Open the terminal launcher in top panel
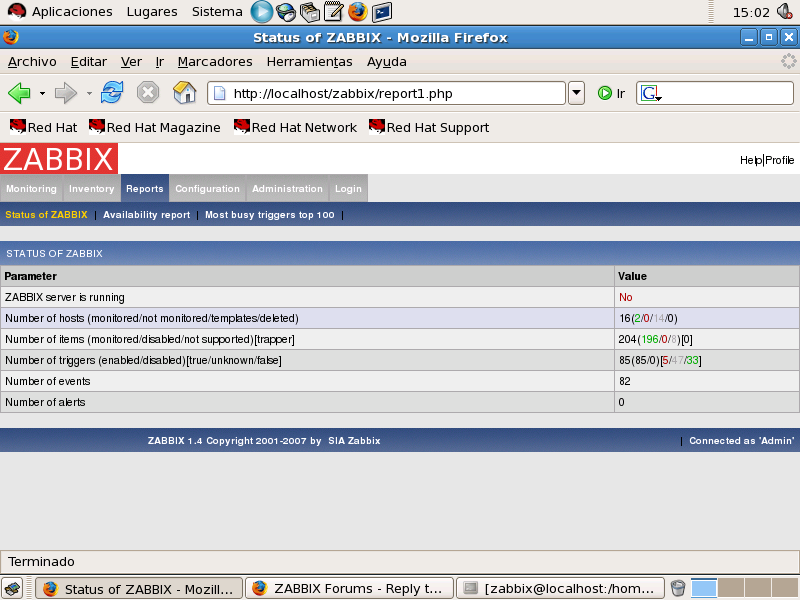This screenshot has width=800, height=600. 381,12
